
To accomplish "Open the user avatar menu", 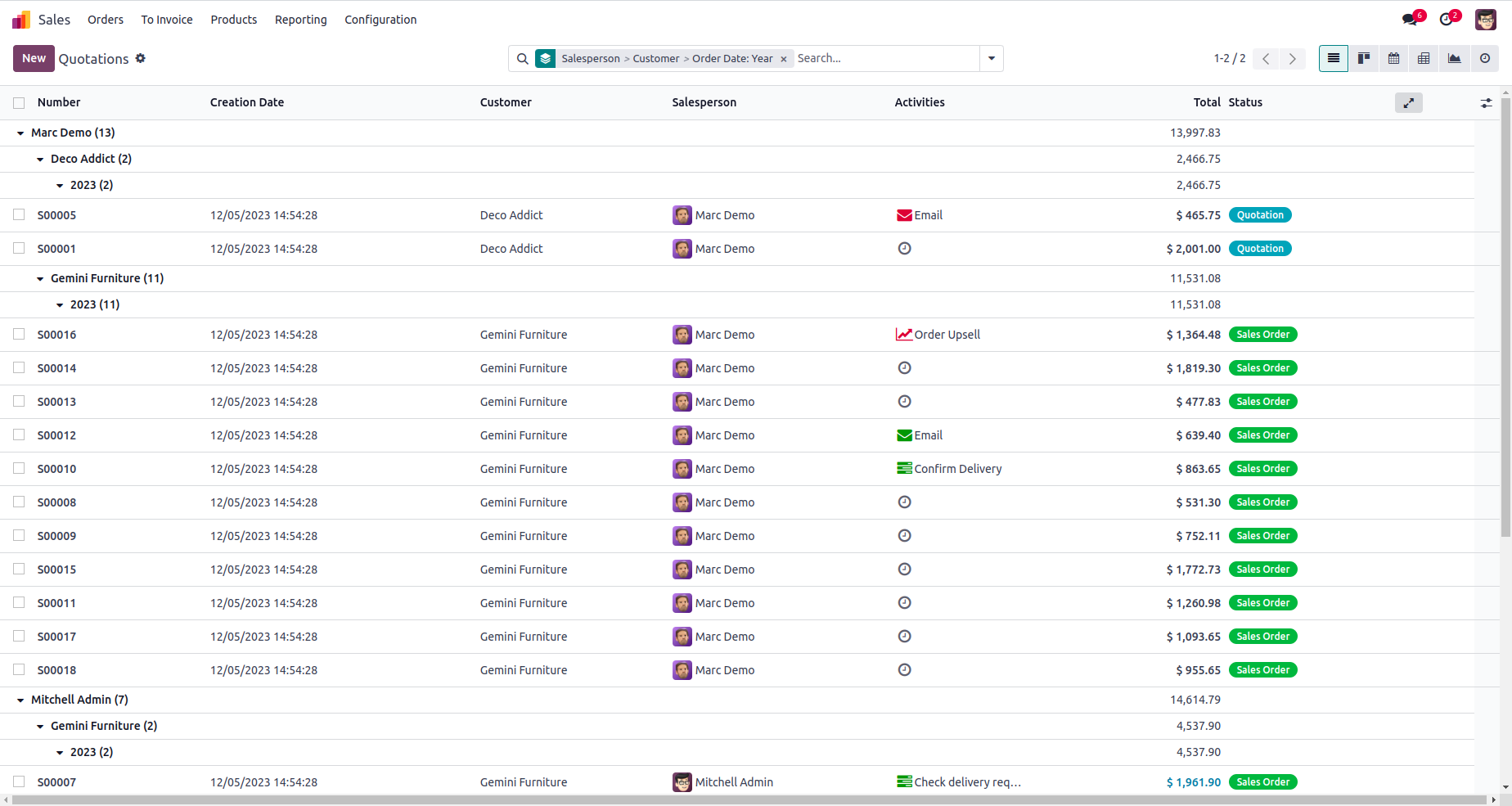I will pyautogui.click(x=1486, y=20).
